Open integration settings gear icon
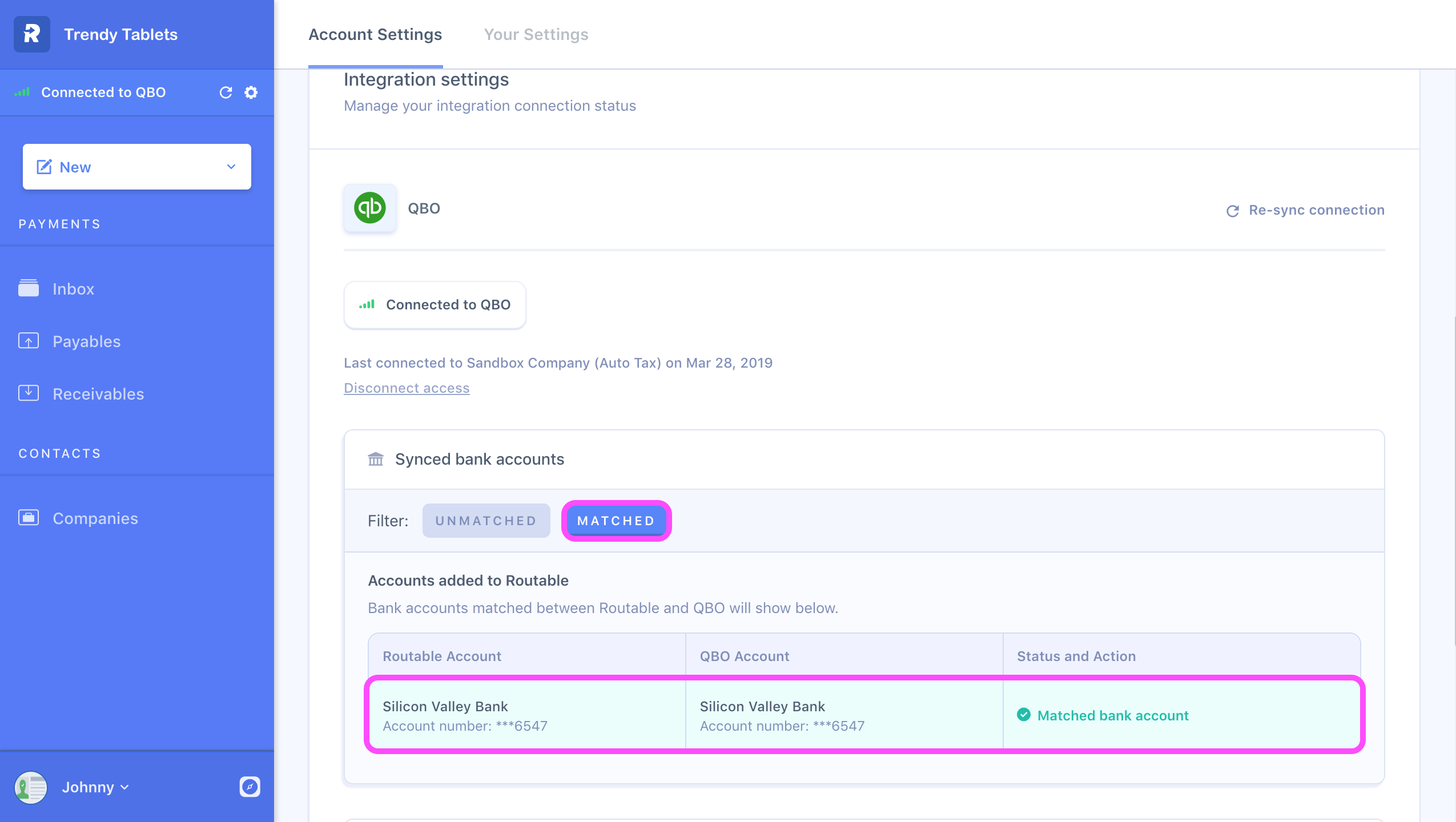This screenshot has height=822, width=1456. tap(251, 92)
